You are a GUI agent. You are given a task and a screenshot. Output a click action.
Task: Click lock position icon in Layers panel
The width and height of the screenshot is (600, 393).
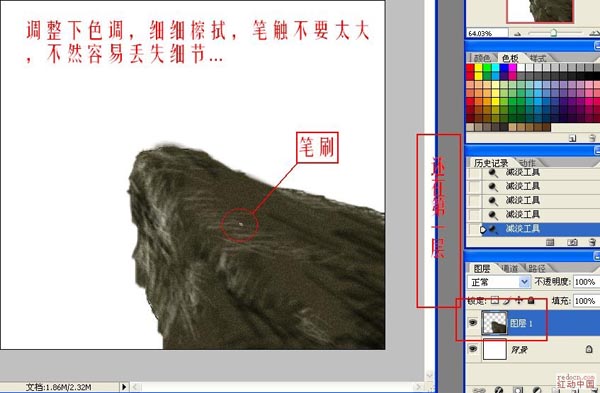pyautogui.click(x=519, y=300)
